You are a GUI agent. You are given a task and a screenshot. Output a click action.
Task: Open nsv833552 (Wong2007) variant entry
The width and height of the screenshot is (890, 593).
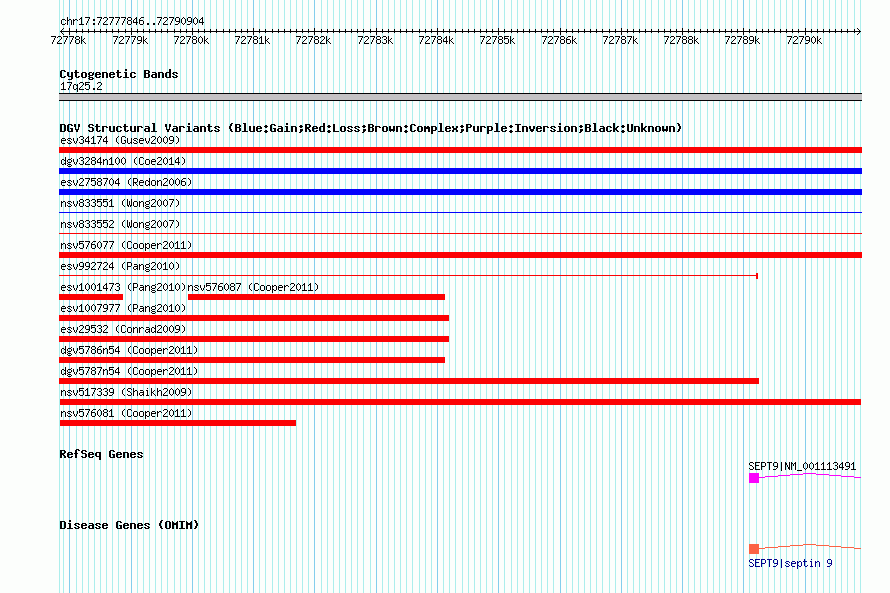click(x=120, y=224)
